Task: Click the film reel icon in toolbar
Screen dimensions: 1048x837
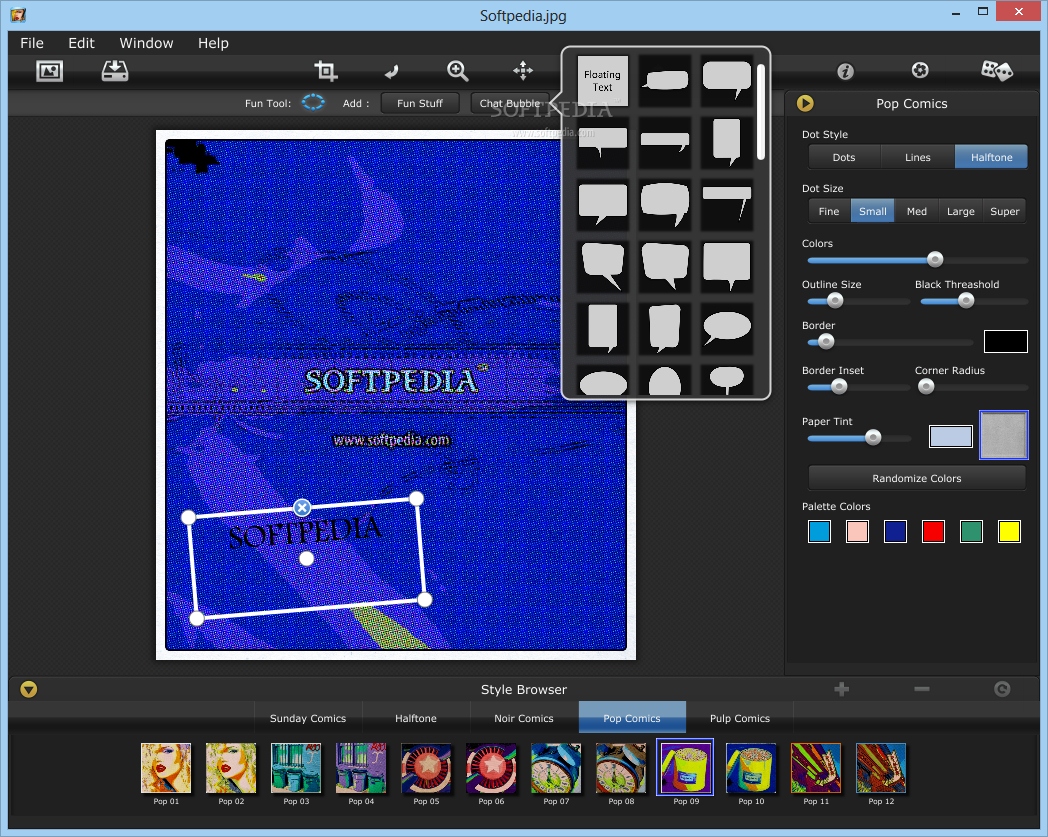Action: [920, 70]
